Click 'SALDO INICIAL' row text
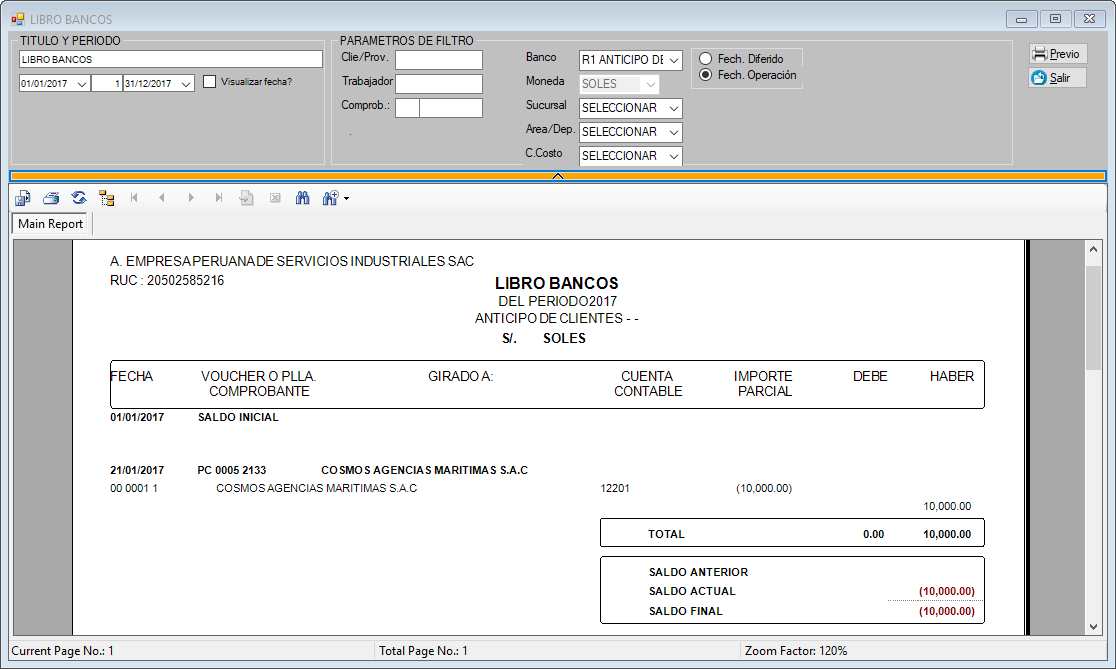 [238, 417]
